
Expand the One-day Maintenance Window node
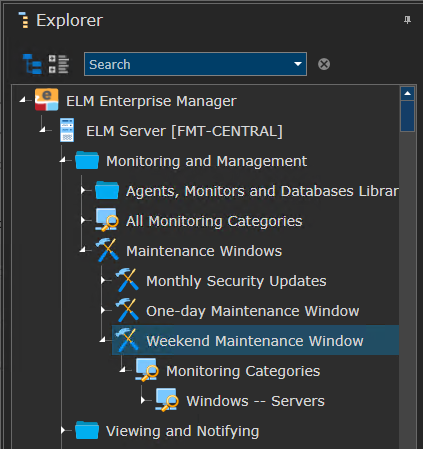pos(103,310)
